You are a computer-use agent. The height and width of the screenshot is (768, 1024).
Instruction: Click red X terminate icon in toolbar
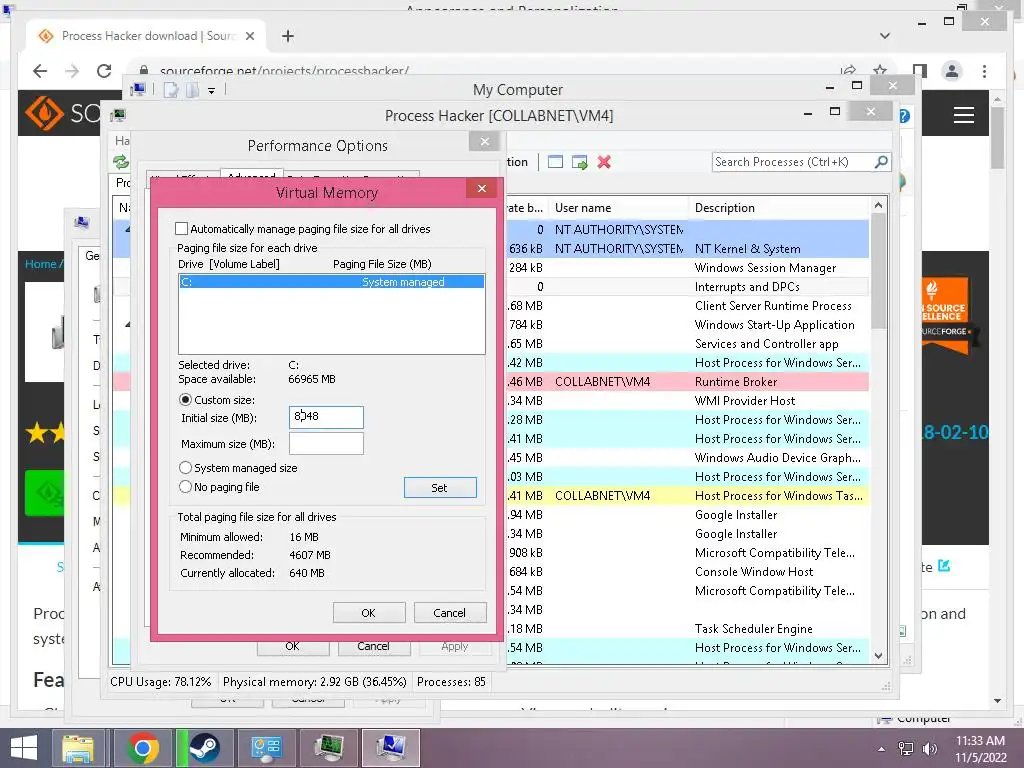[604, 162]
